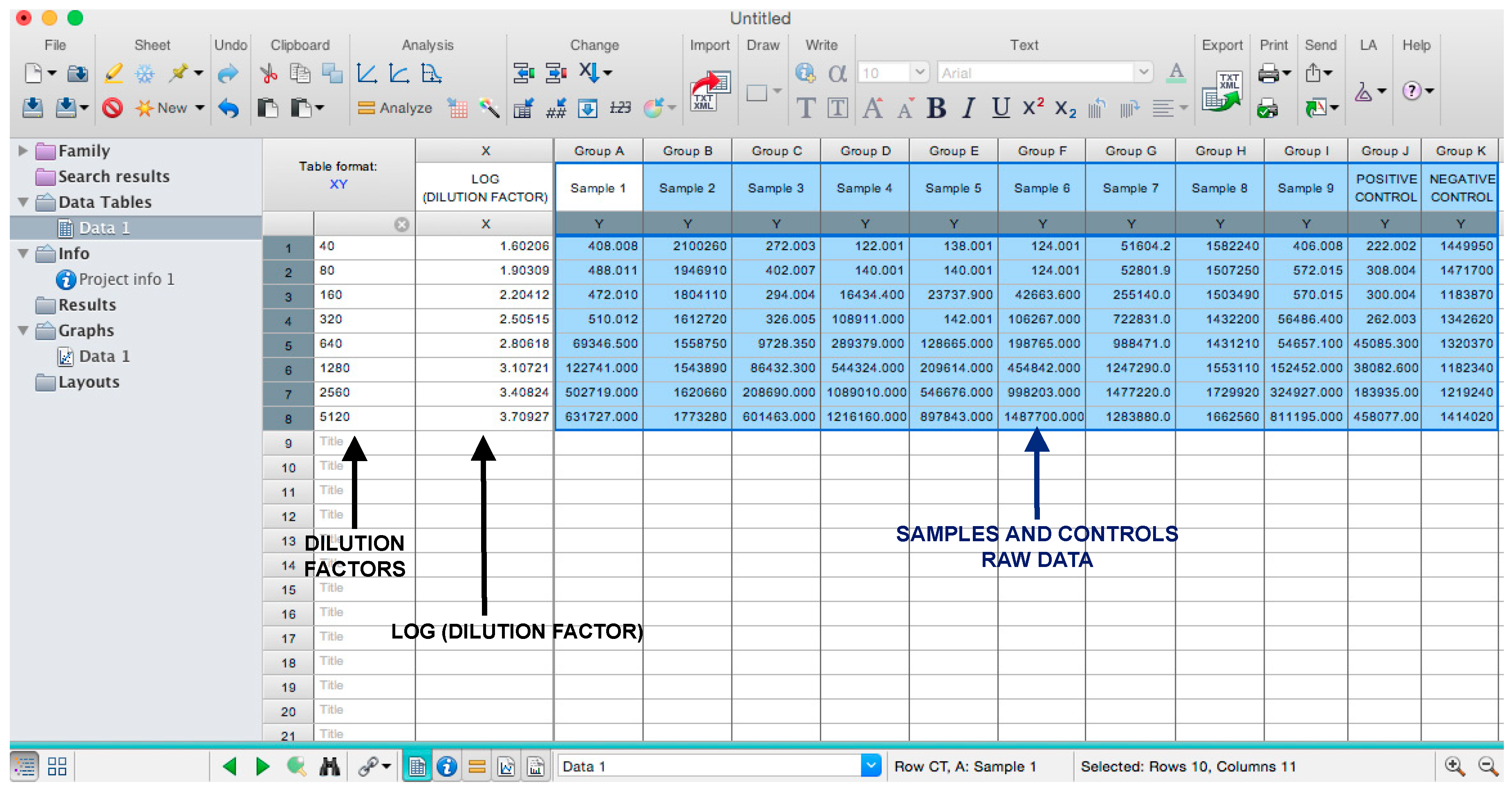
Task: Open Project info 1 in the navigator
Action: coord(126,279)
